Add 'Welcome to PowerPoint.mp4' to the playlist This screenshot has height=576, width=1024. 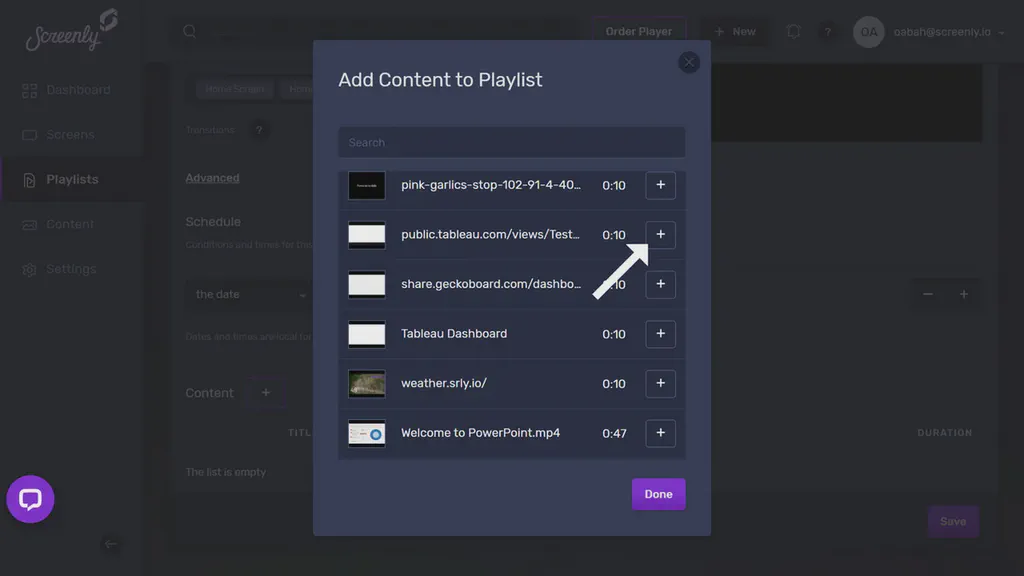660,433
